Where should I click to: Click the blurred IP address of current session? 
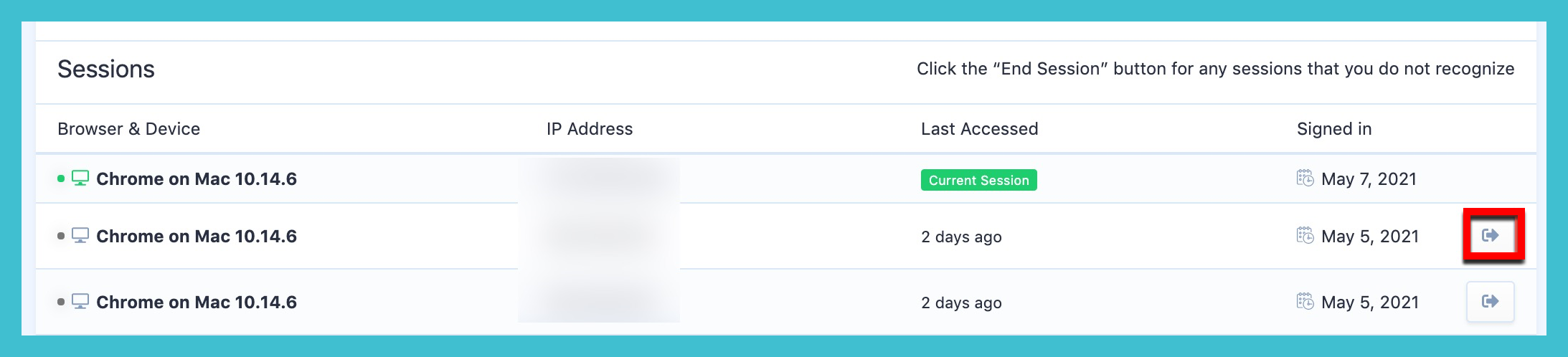pyautogui.click(x=599, y=179)
